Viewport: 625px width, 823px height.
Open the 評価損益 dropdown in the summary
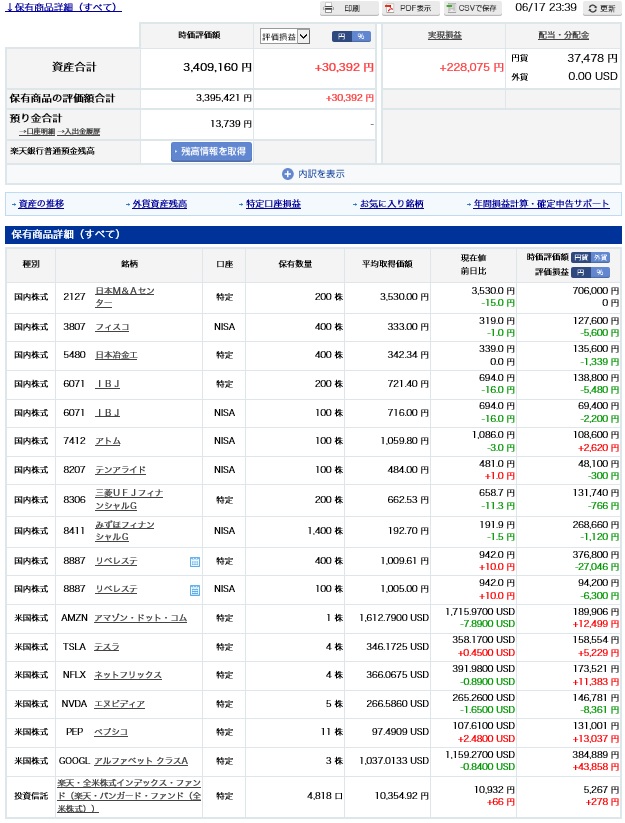(x=285, y=36)
